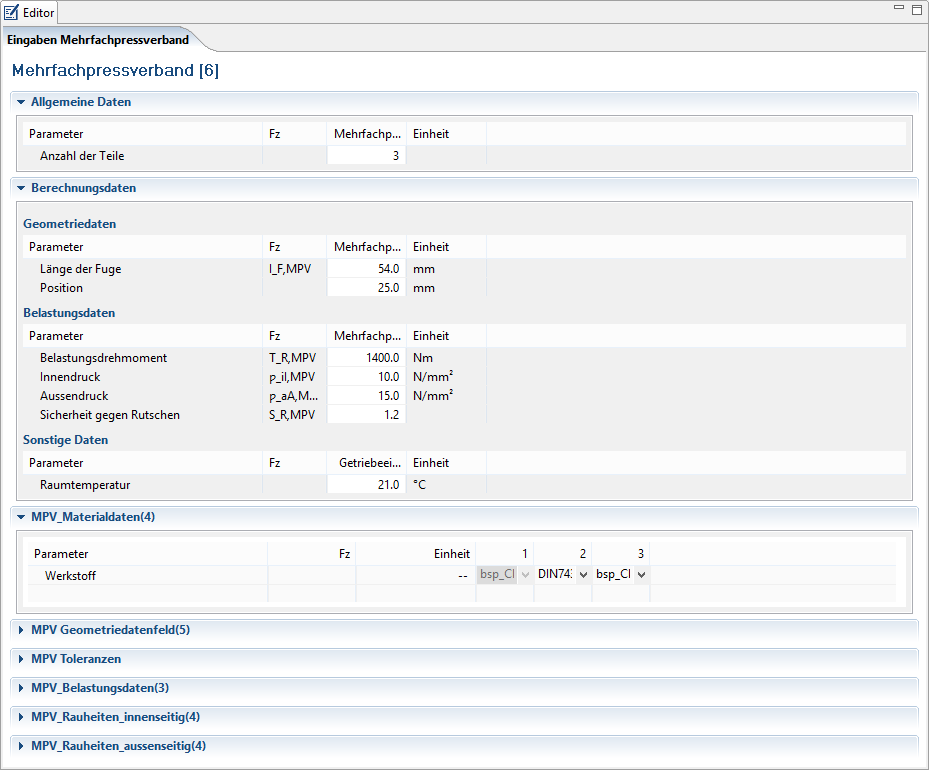The image size is (929, 770).
Task: Minimize the Editor panel
Action: pos(899,9)
